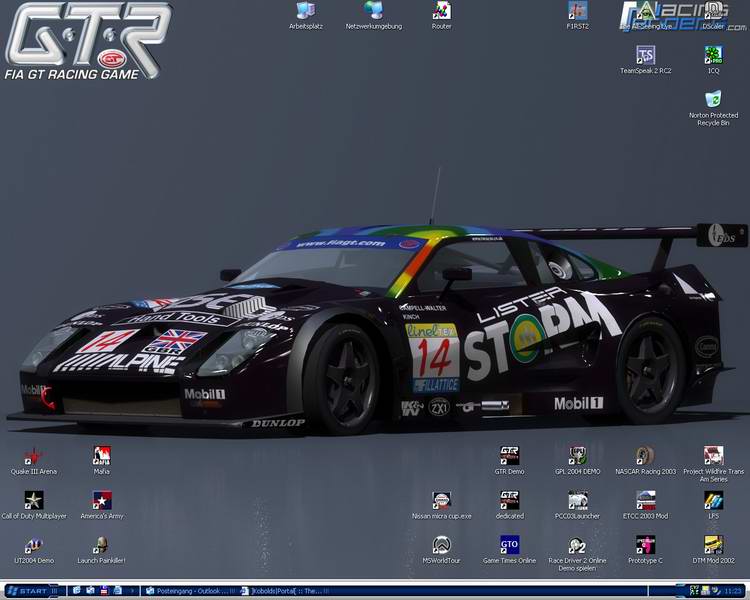Launch NASCAR Racing 2003 shortcut
This screenshot has height=600, width=750.
[646, 461]
